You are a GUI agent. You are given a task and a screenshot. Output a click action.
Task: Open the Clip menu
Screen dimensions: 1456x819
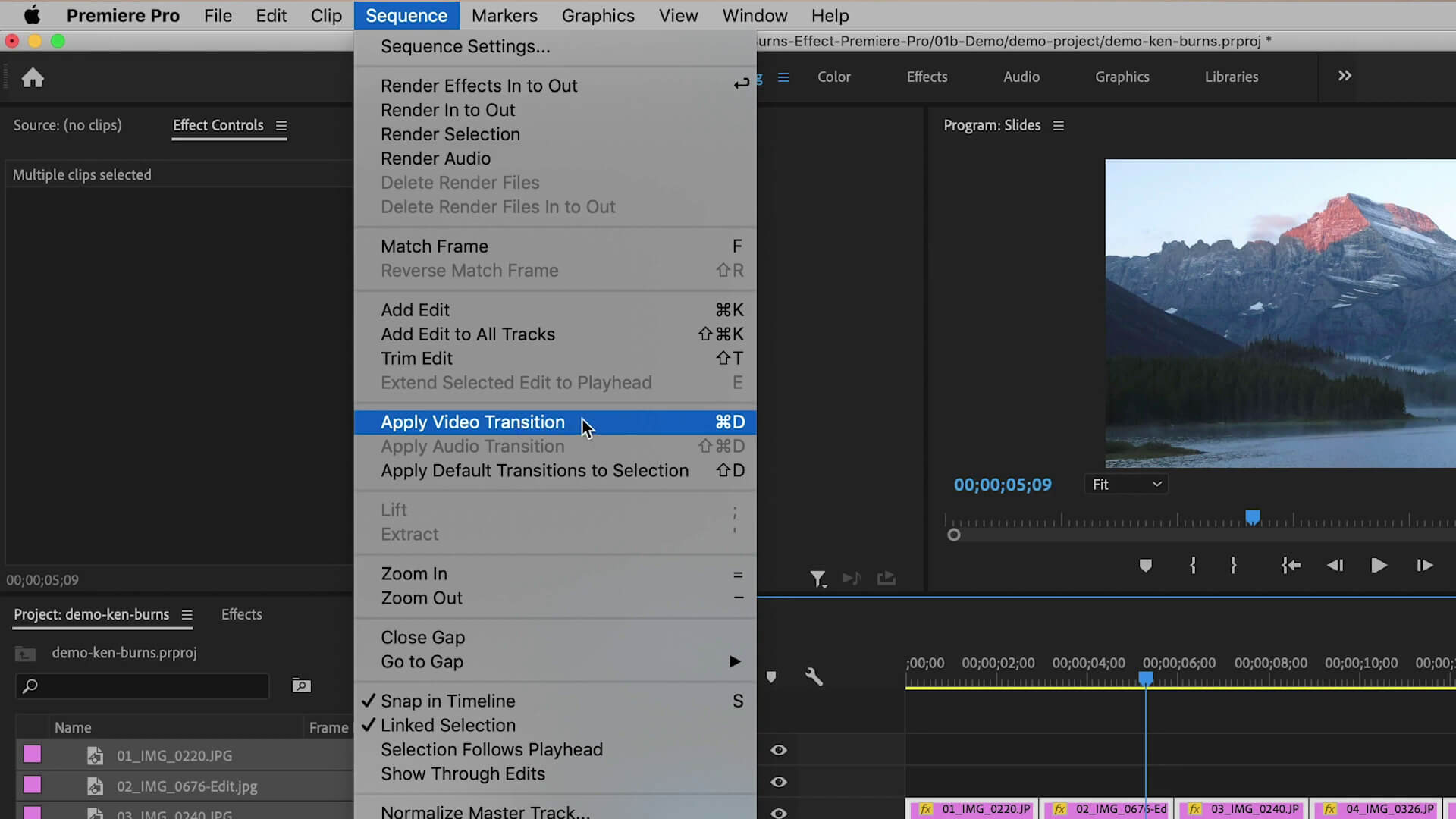click(326, 15)
